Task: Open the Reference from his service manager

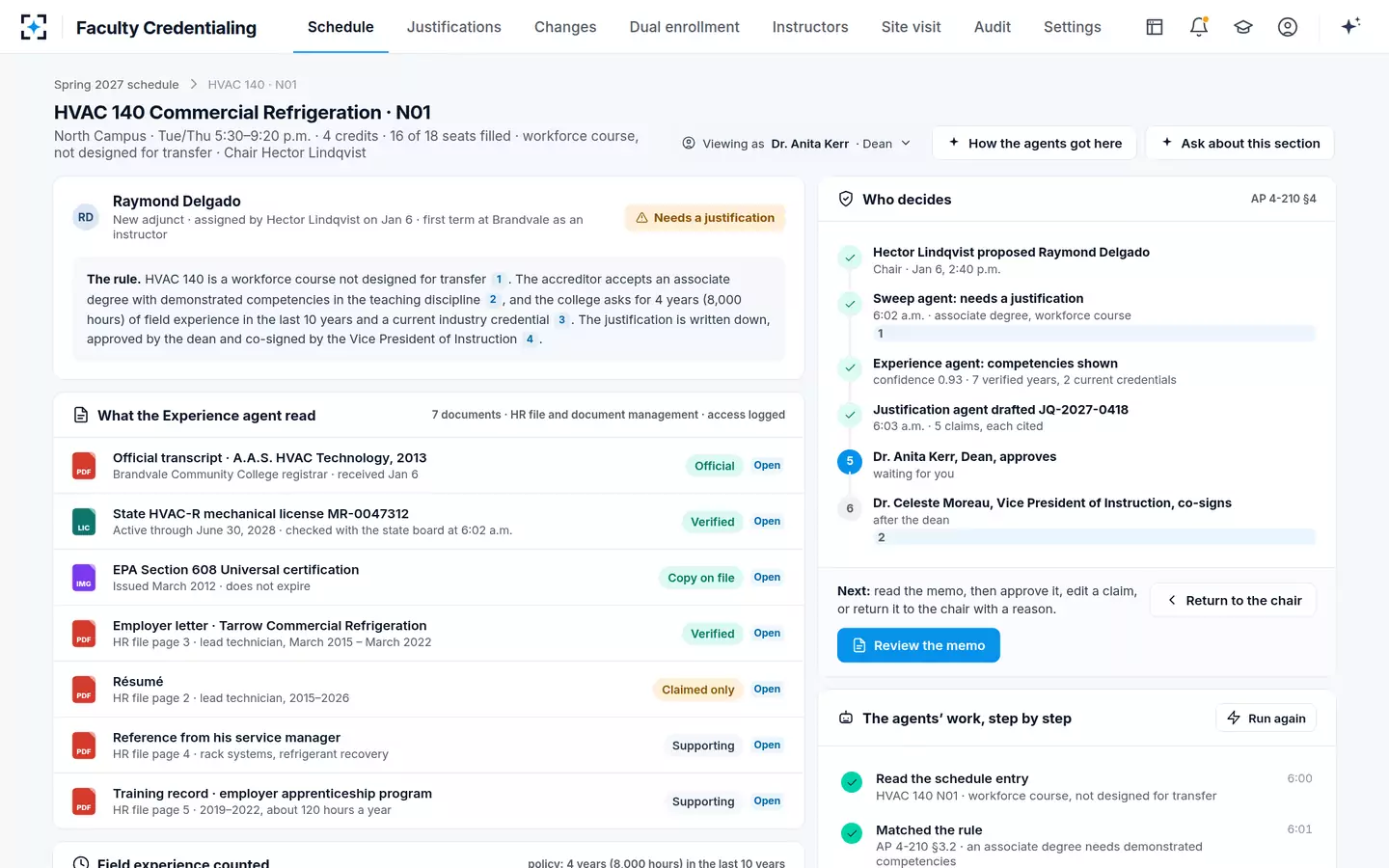Action: point(767,746)
